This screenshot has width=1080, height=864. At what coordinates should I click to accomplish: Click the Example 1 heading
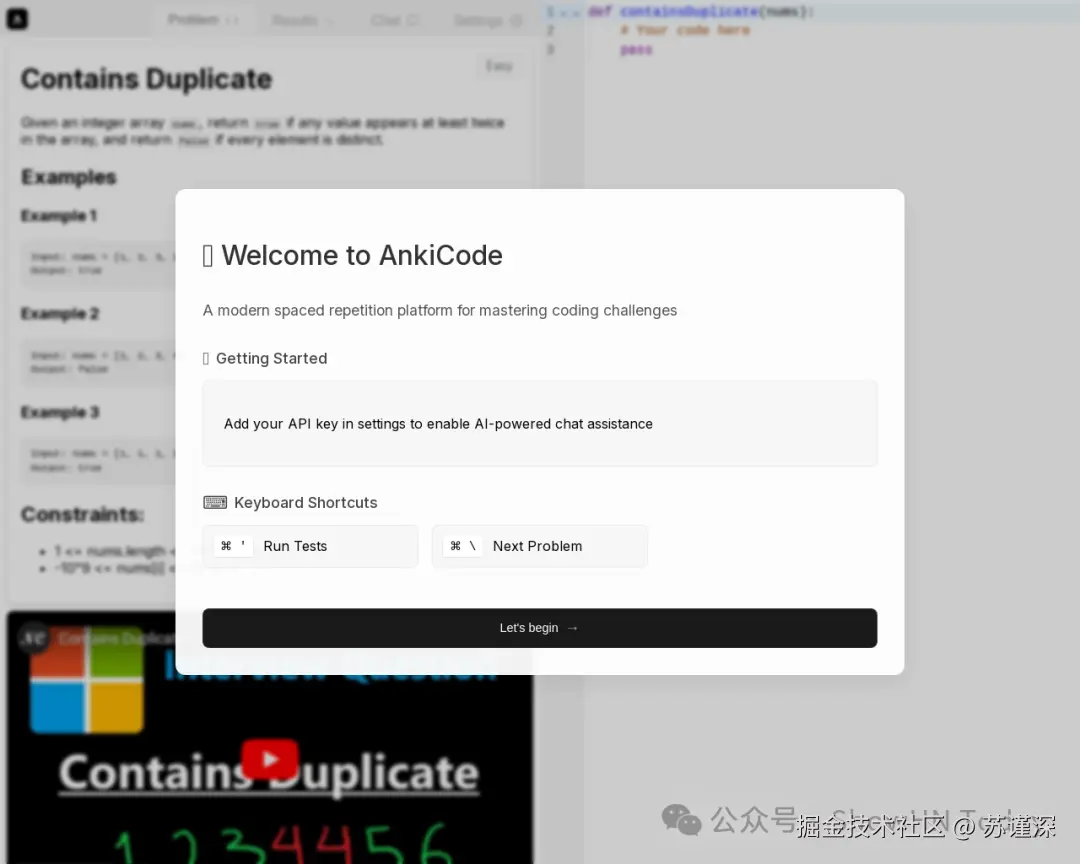(x=59, y=216)
